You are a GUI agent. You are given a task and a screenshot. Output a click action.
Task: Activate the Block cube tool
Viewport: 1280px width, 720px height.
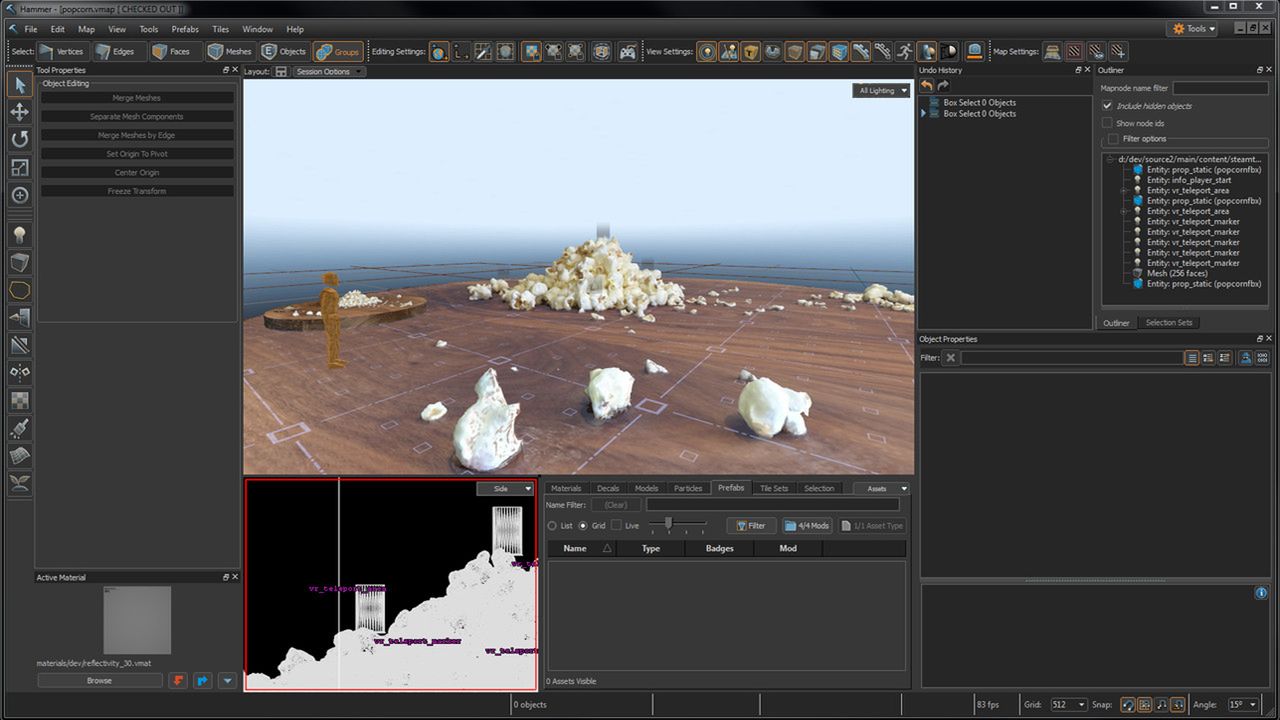pos(19,262)
